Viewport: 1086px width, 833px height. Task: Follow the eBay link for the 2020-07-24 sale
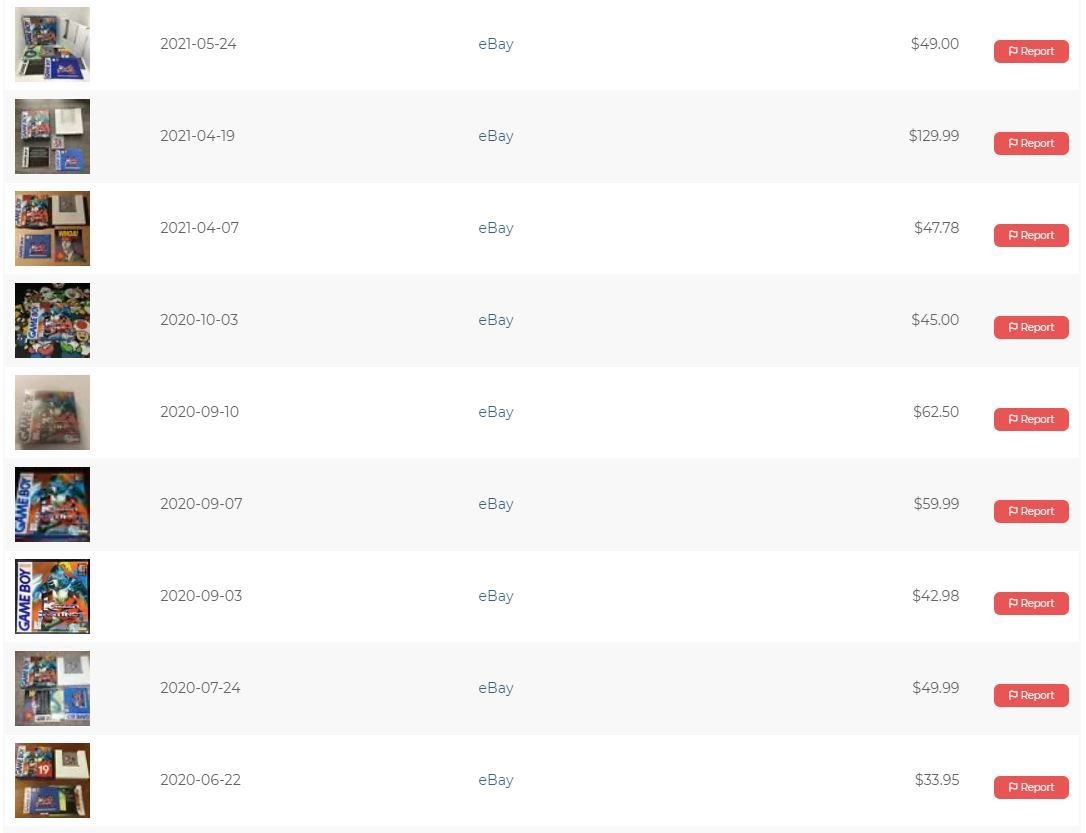pos(495,688)
